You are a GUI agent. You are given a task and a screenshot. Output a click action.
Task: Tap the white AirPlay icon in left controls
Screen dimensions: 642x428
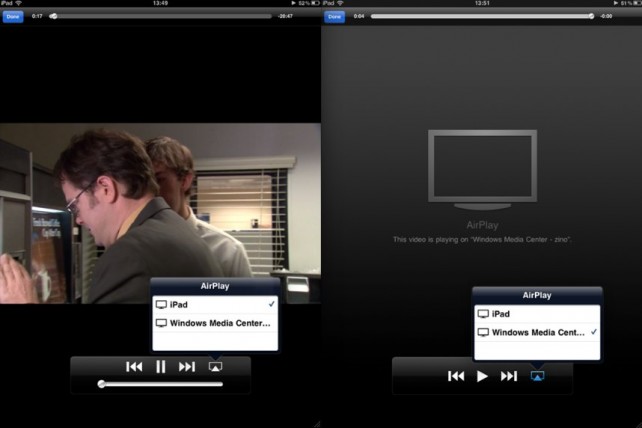[x=214, y=367]
